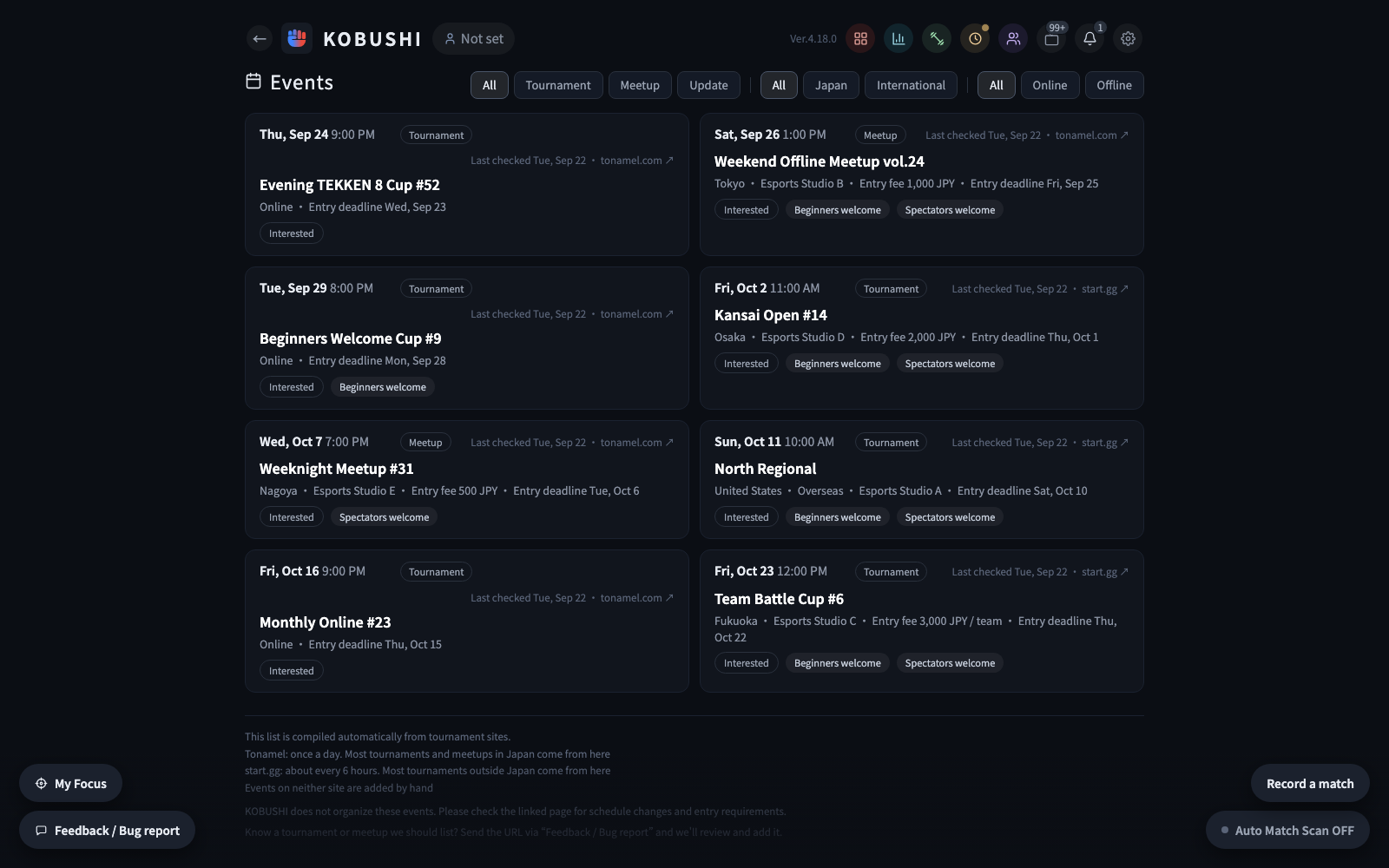Click the Ver.4.18.0 version label

tap(813, 39)
